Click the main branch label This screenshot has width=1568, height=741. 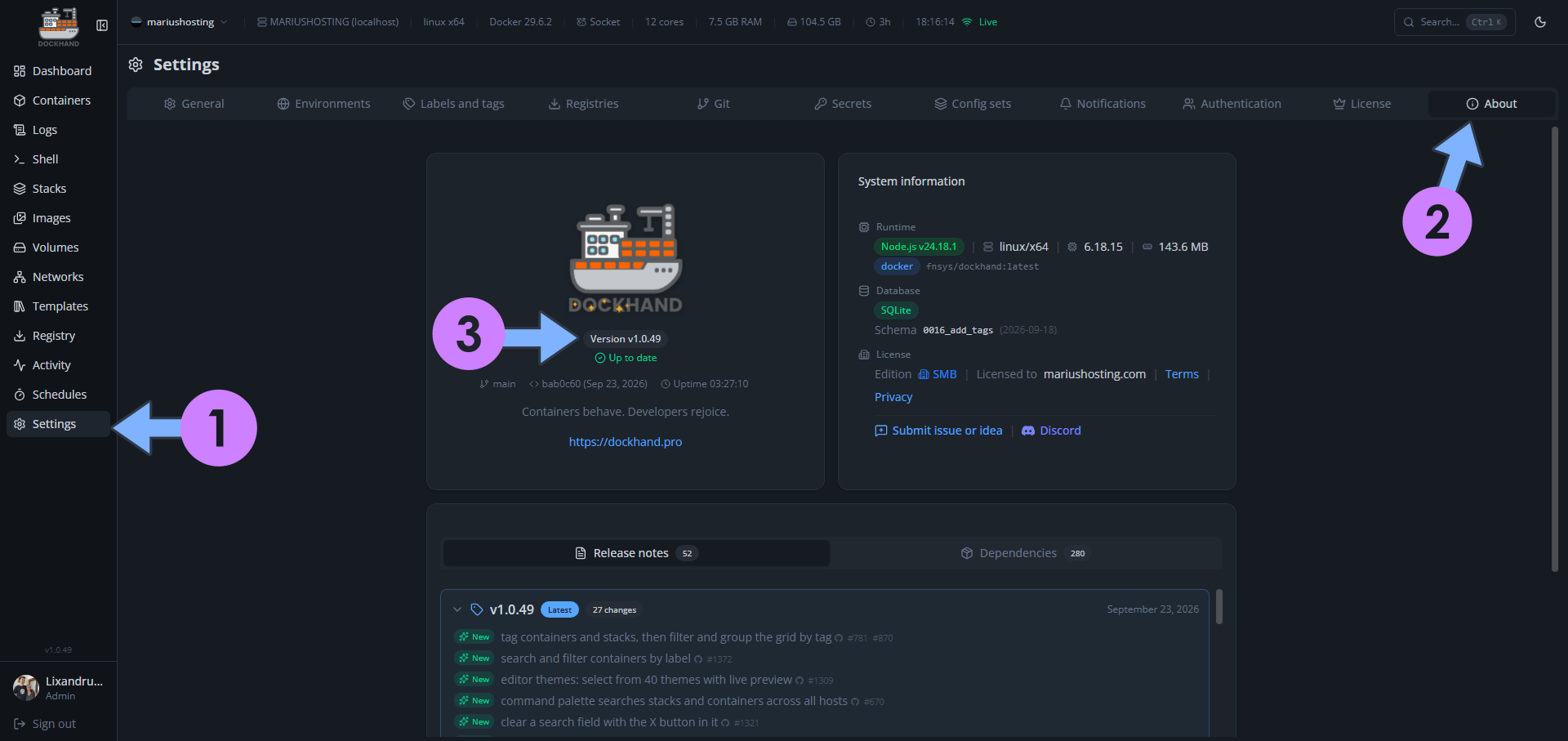(504, 384)
